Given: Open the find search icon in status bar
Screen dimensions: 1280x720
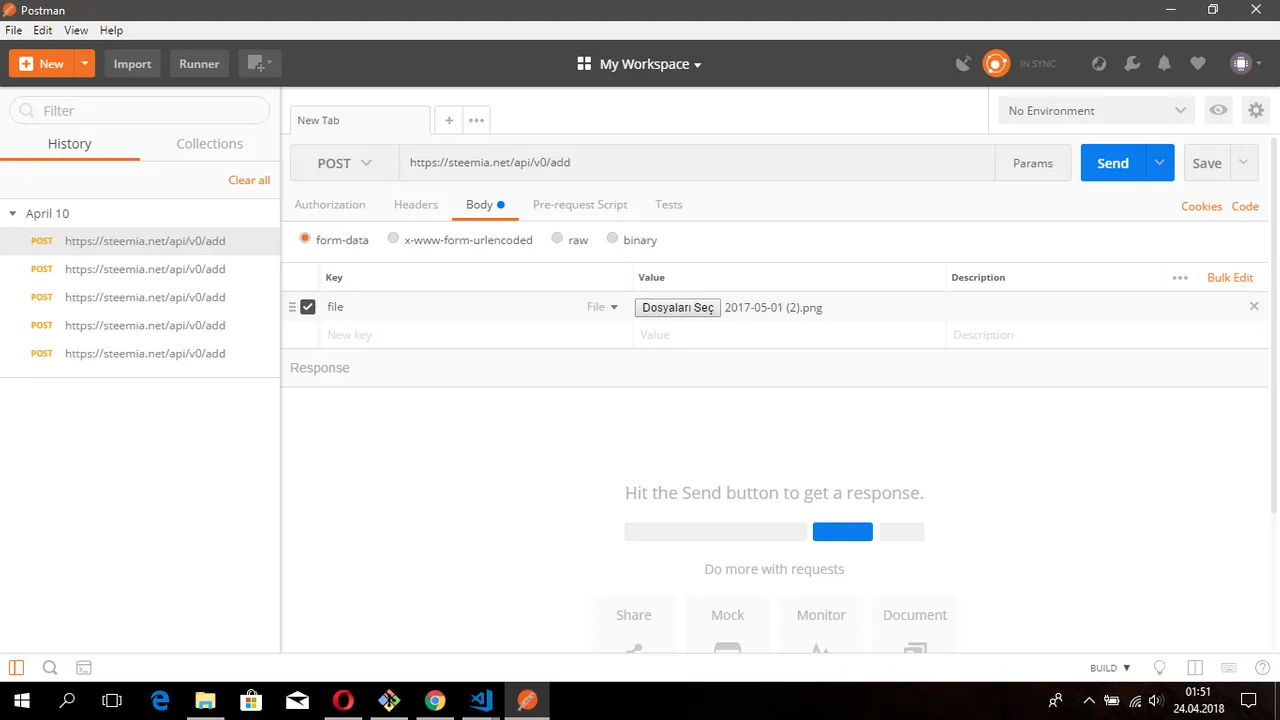Looking at the screenshot, I should (50, 668).
